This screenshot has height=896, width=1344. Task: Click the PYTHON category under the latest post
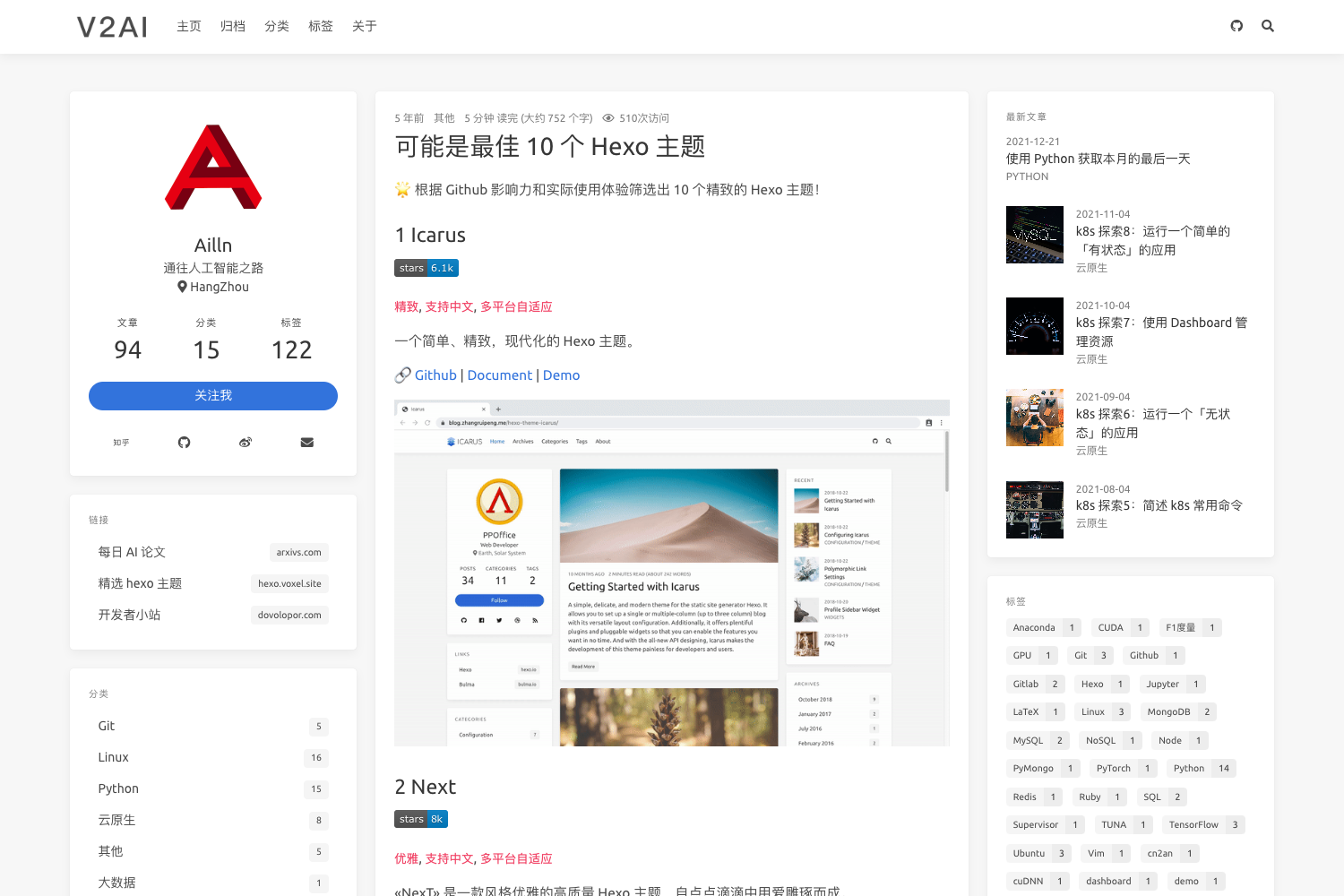coord(1027,177)
